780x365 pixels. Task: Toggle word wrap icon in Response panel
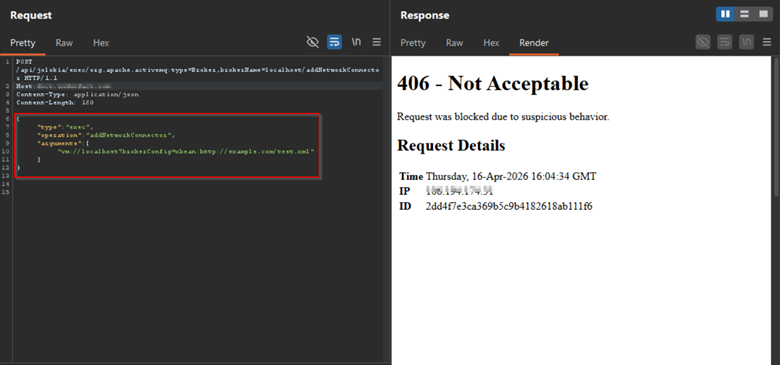tap(724, 42)
